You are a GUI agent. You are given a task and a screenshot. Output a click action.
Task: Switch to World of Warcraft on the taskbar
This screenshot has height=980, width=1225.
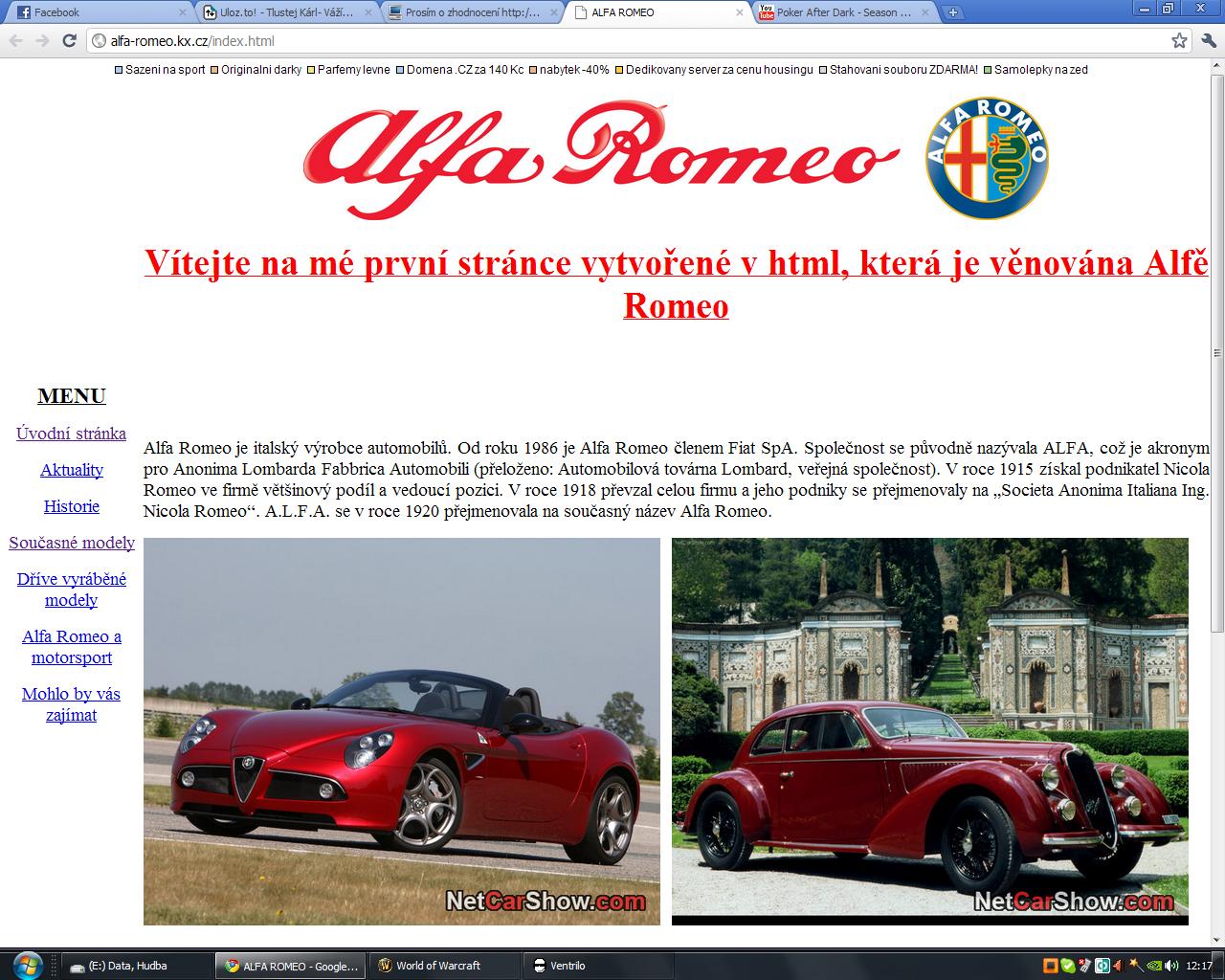tap(443, 966)
